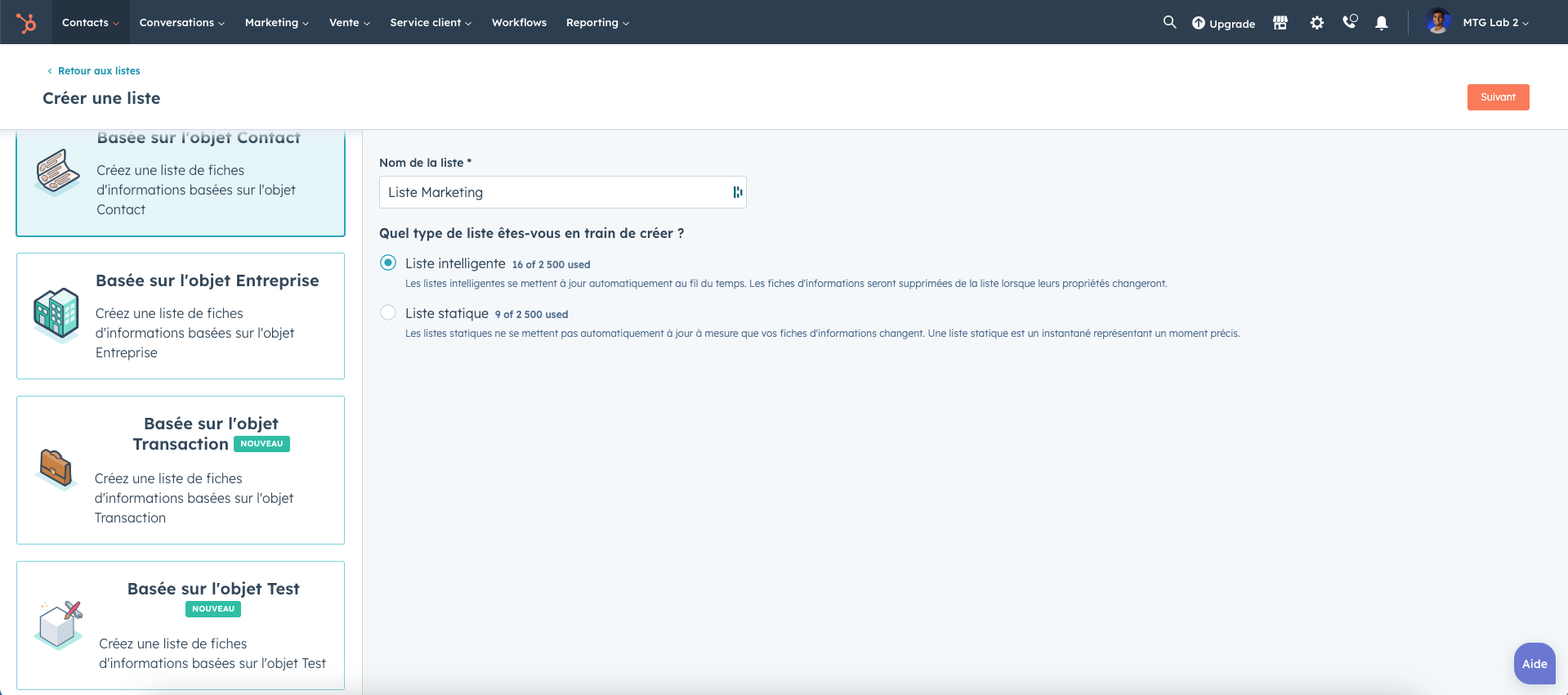Click the green icon inside the name field
Viewport: 1568px width, 695px height.
coord(738,192)
